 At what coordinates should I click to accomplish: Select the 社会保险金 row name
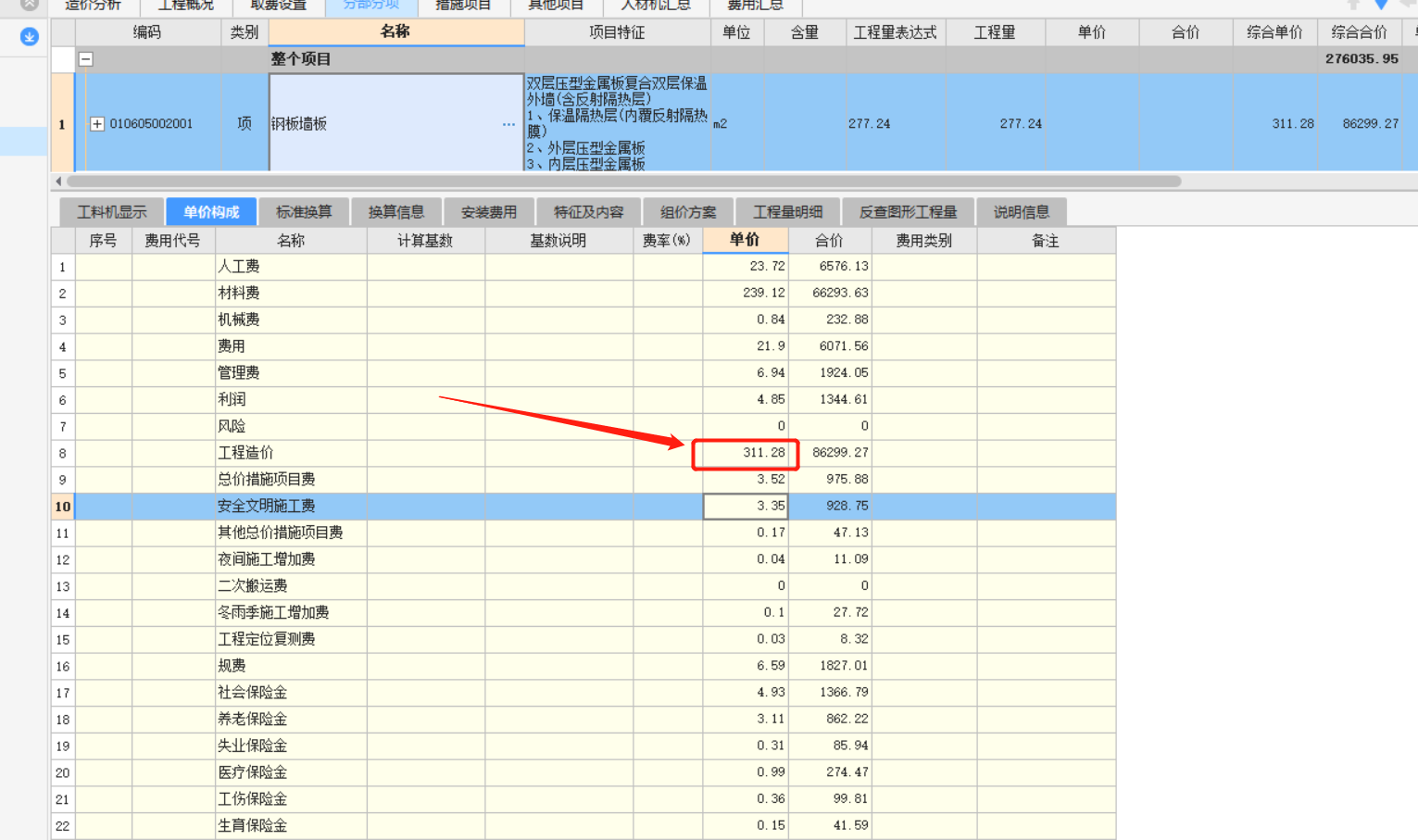click(253, 693)
